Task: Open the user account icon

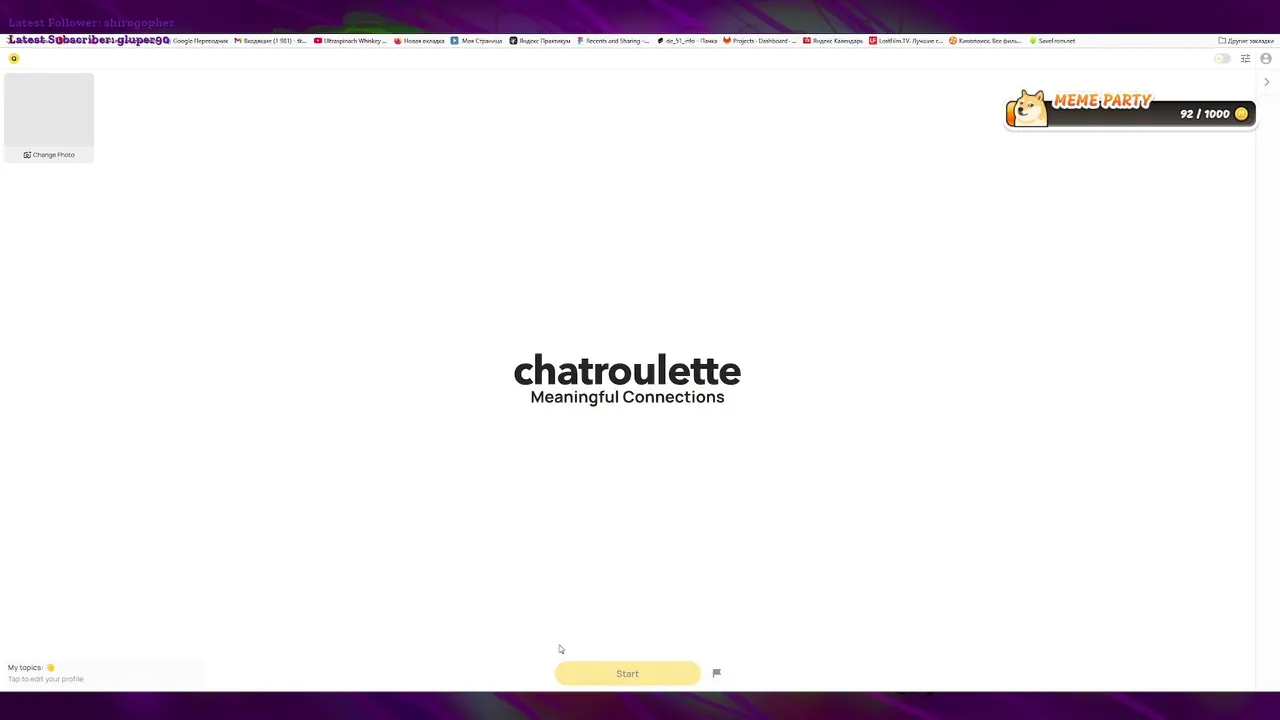Action: [1265, 59]
